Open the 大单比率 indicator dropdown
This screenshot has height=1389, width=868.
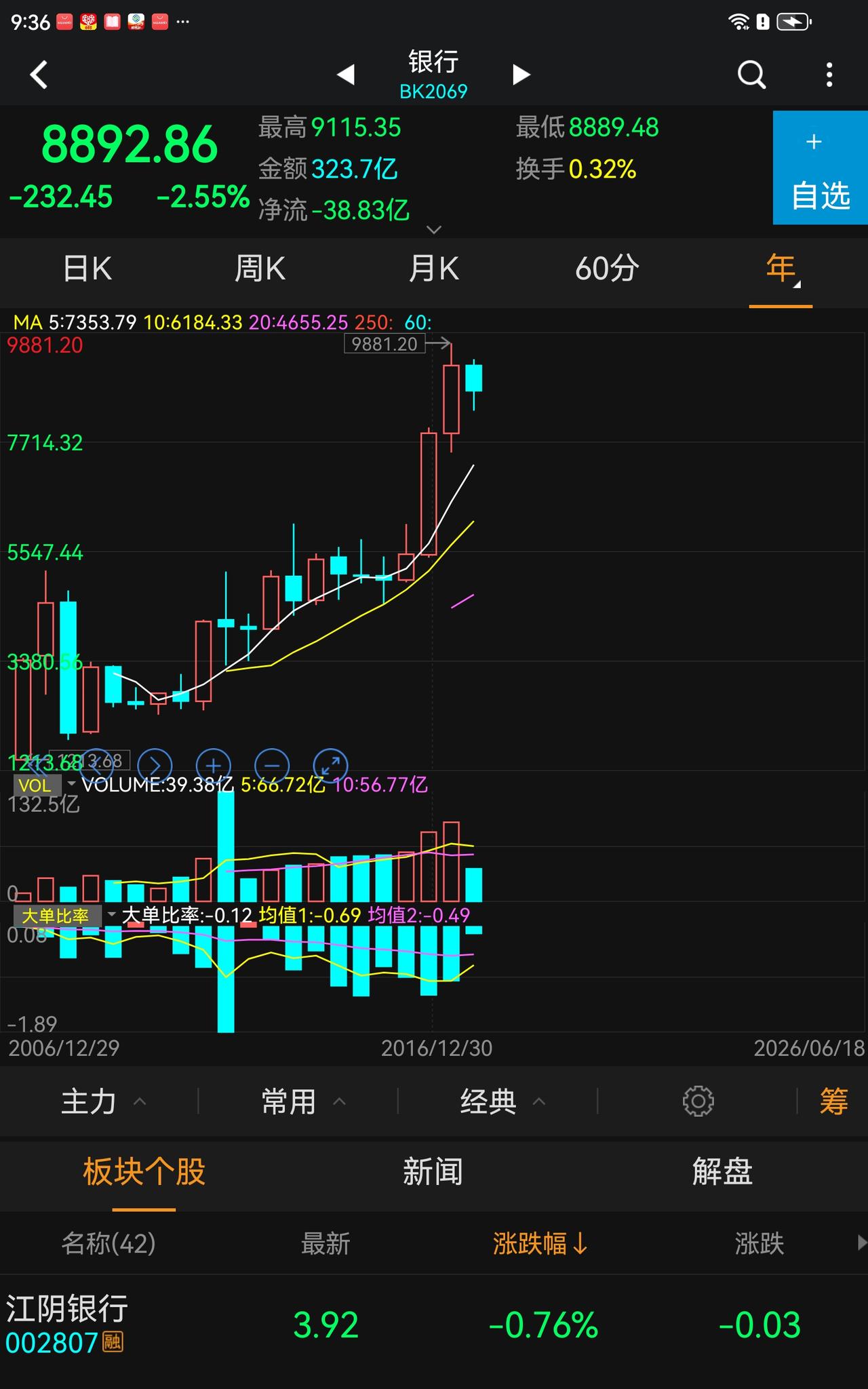(64, 916)
